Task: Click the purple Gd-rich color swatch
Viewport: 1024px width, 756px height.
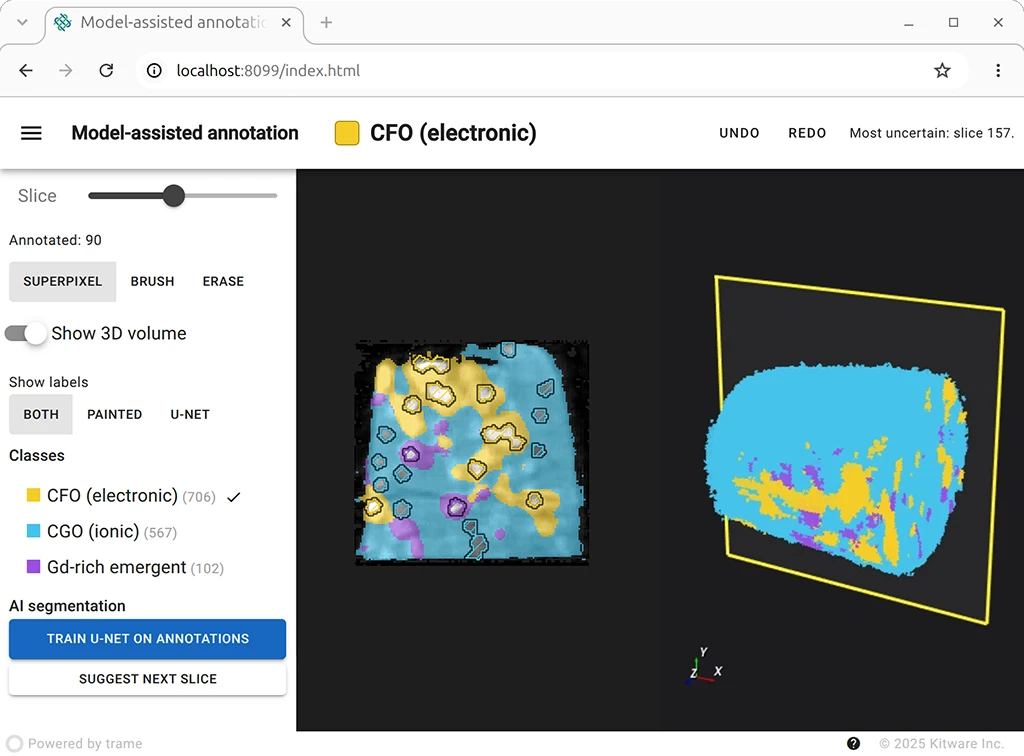Action: pos(33,566)
